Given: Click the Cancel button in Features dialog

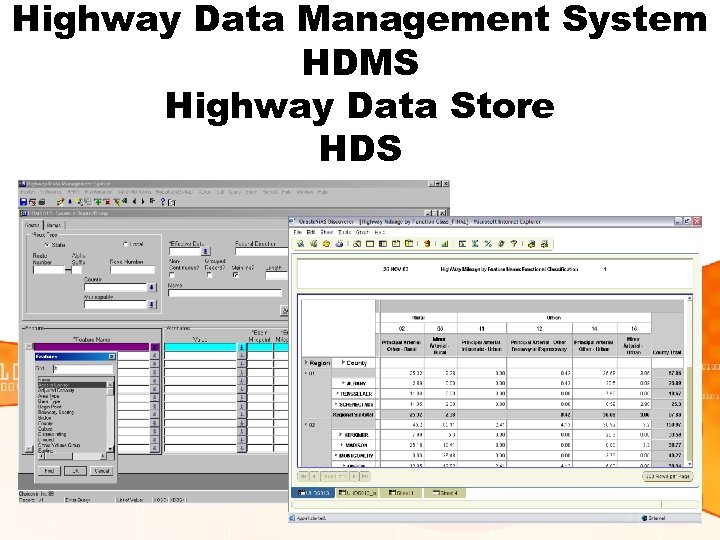Looking at the screenshot, I should pos(101,471).
